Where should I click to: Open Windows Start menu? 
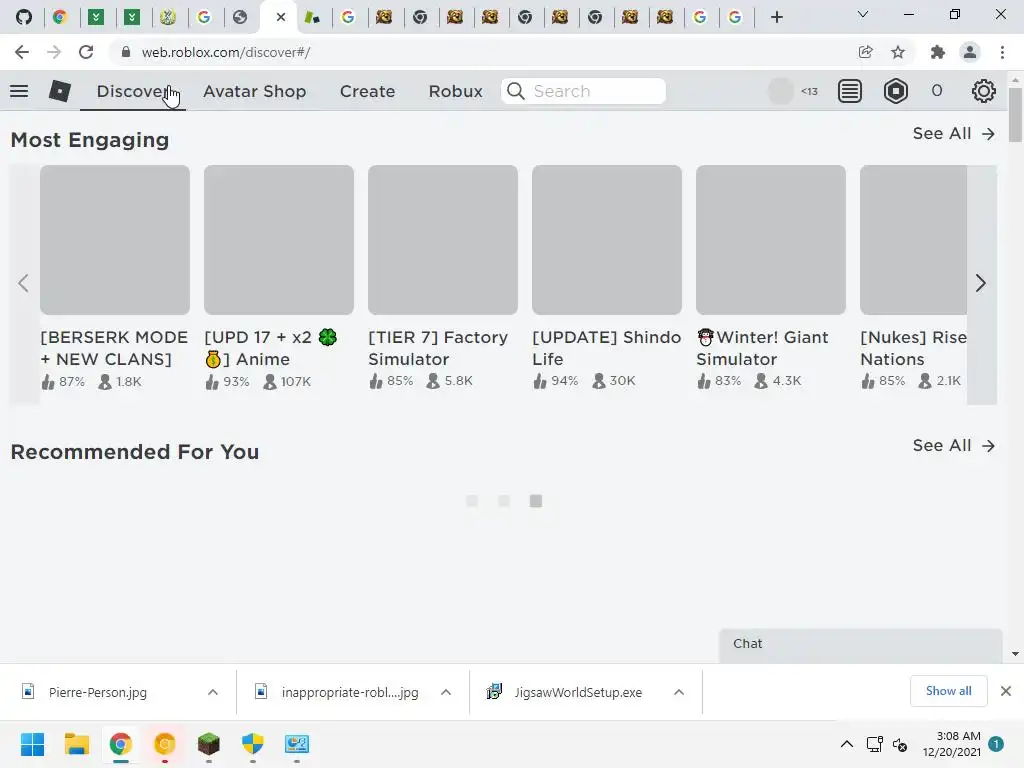pyautogui.click(x=32, y=744)
